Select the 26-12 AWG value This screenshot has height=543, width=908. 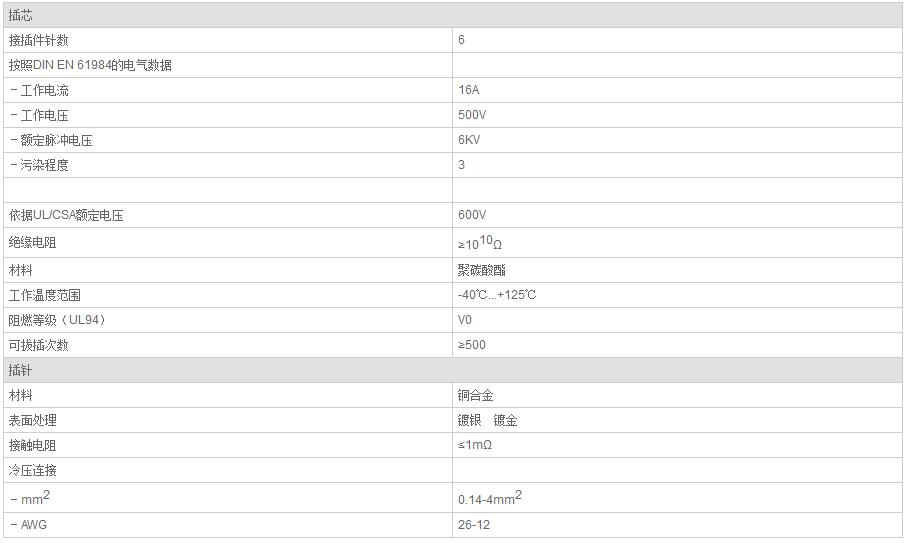click(474, 524)
